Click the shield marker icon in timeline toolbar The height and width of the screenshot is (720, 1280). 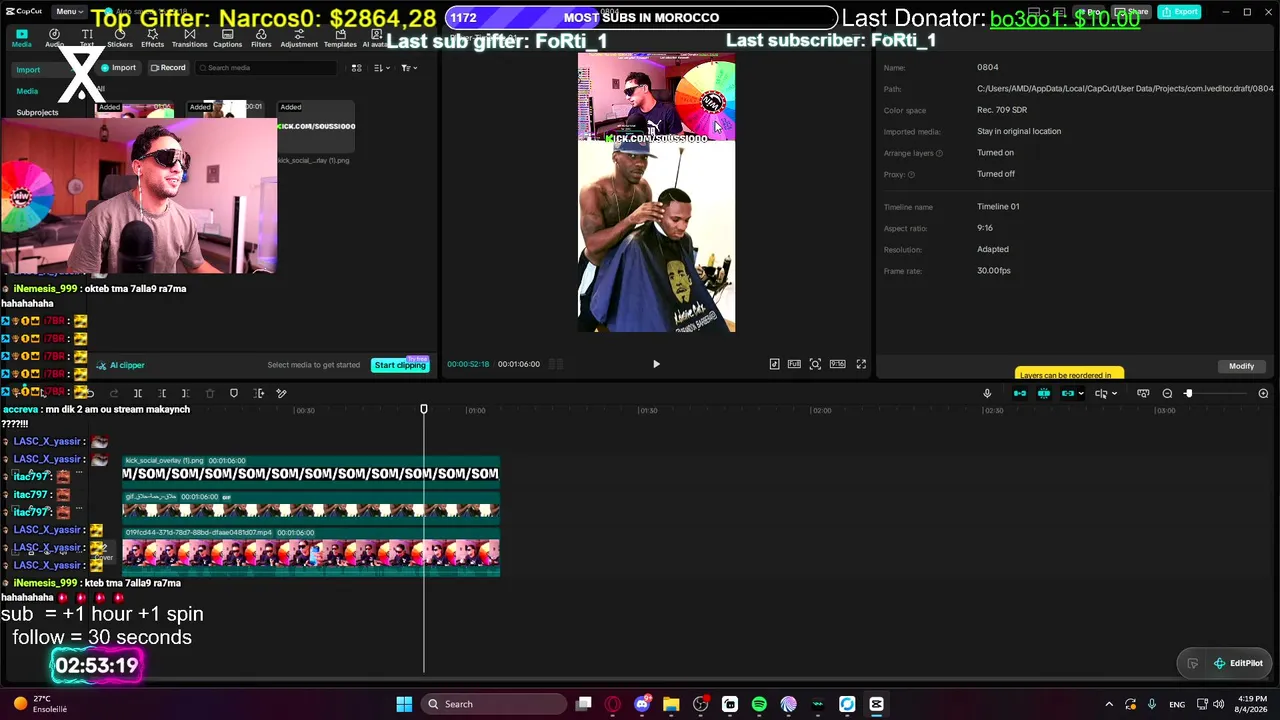234,393
